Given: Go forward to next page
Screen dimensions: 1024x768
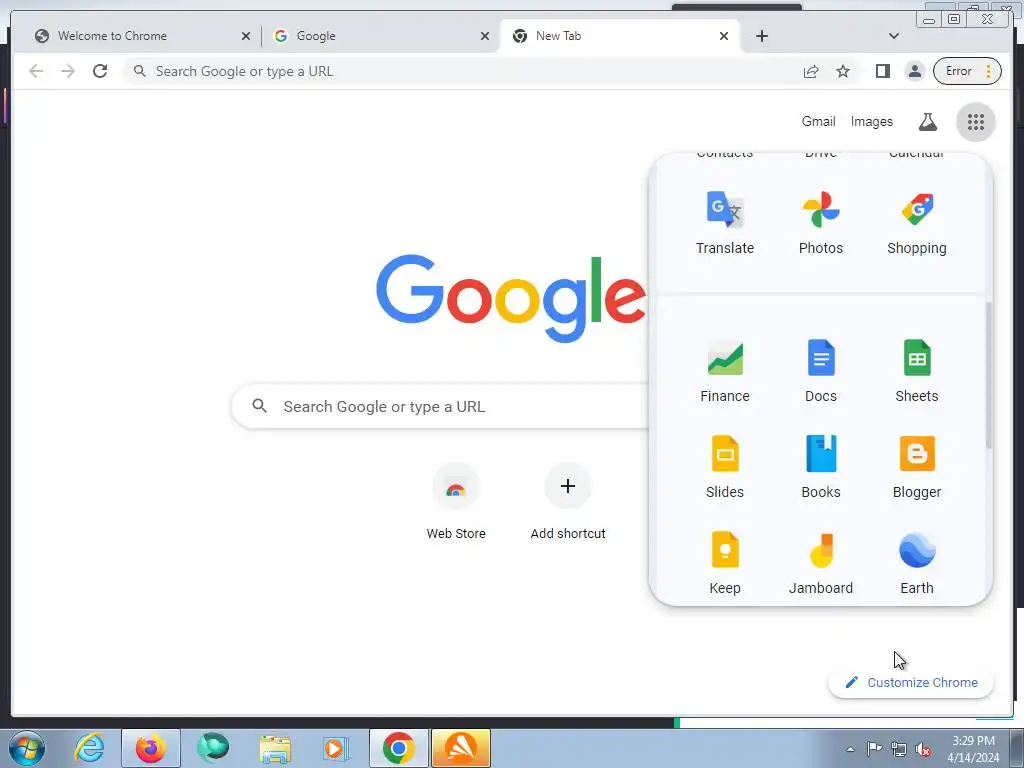Looking at the screenshot, I should pos(68,71).
